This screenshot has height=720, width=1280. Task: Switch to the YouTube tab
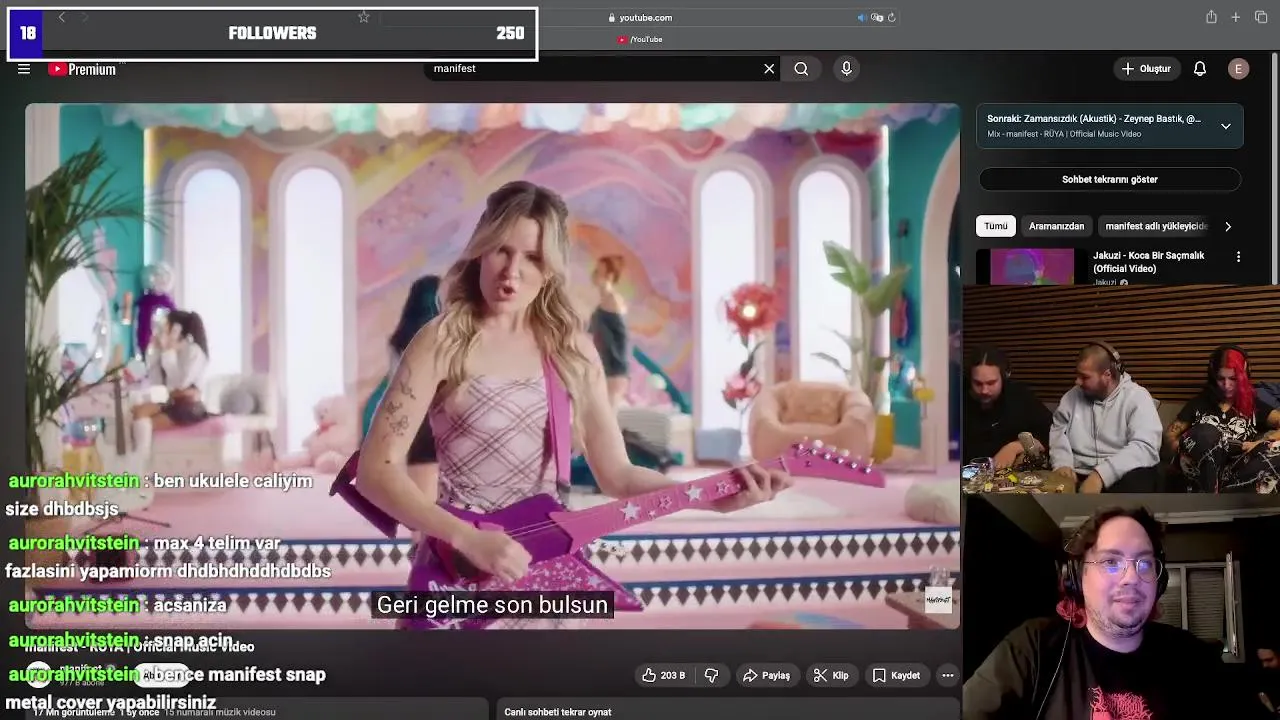640,39
